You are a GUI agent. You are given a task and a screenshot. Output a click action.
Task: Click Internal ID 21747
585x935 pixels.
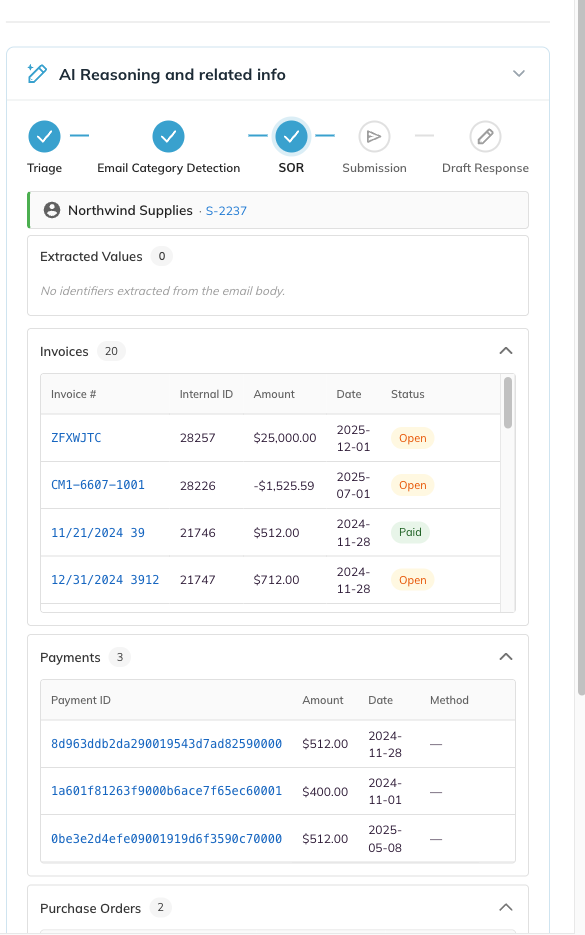point(197,580)
